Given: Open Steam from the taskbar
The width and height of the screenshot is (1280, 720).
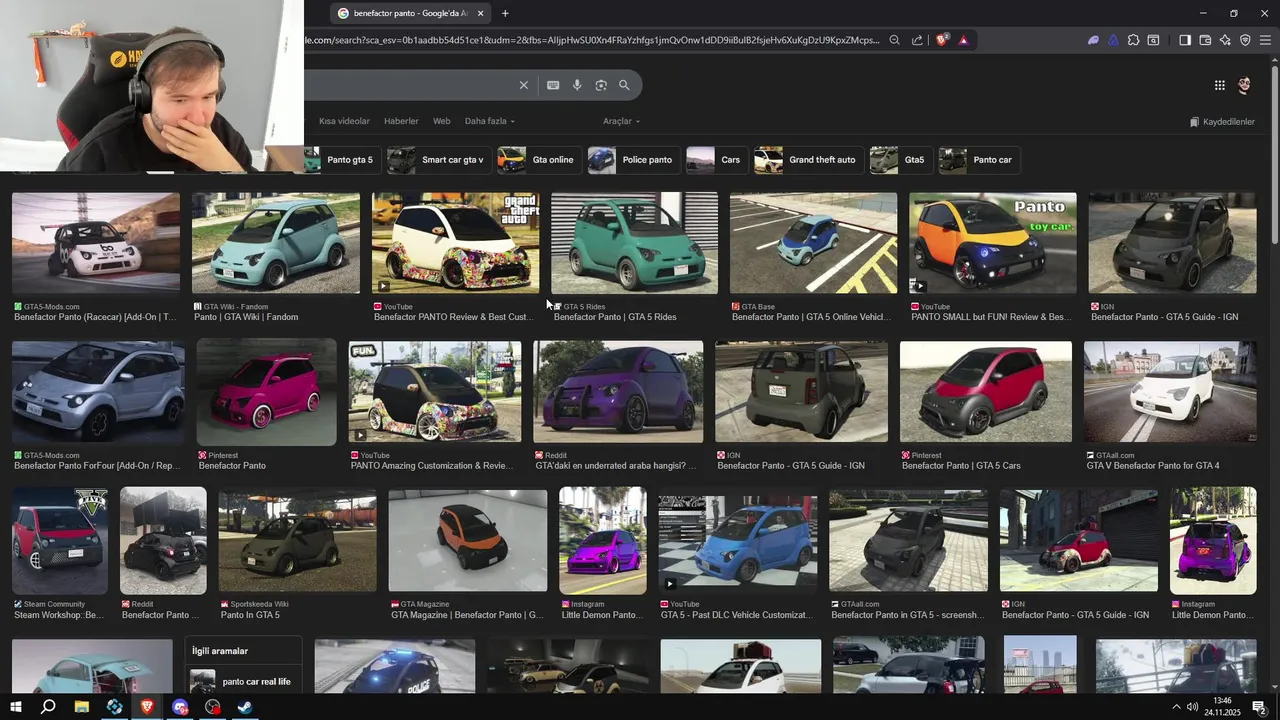Looking at the screenshot, I should [245, 707].
